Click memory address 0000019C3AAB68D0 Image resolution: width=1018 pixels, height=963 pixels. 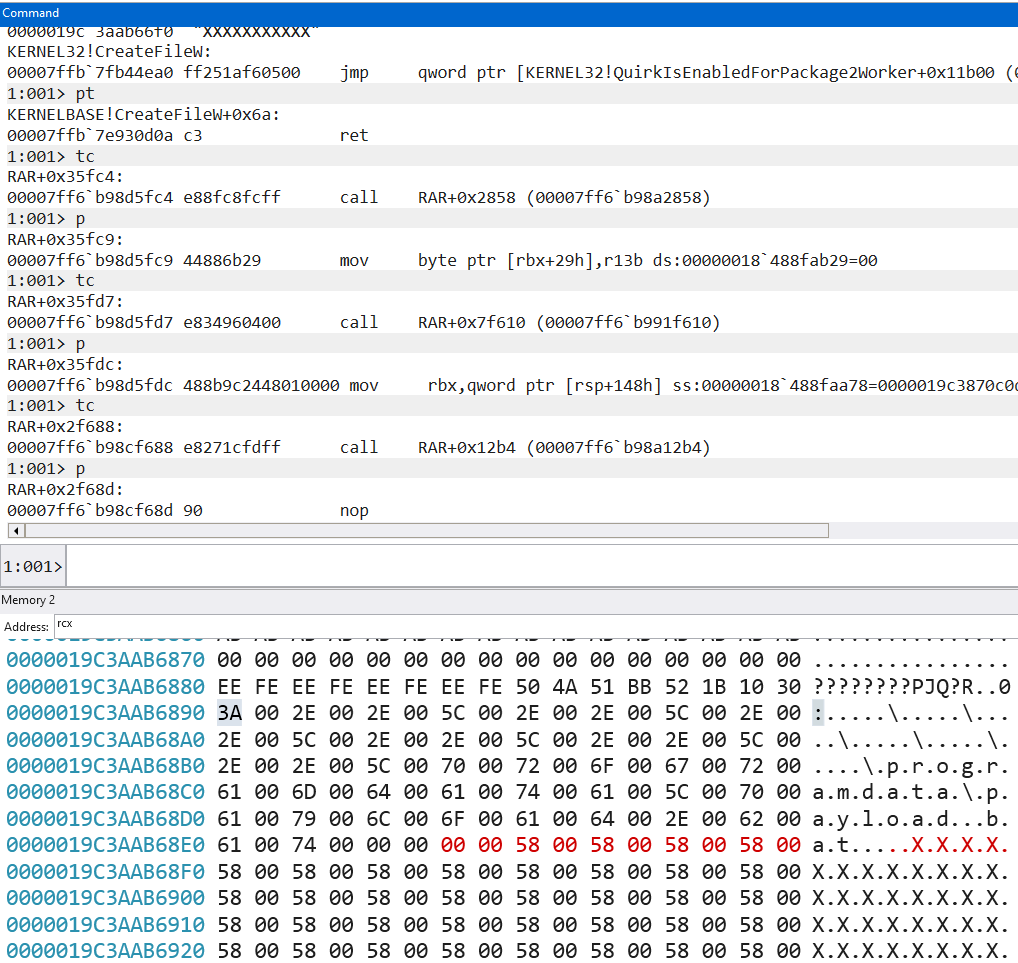click(x=105, y=819)
